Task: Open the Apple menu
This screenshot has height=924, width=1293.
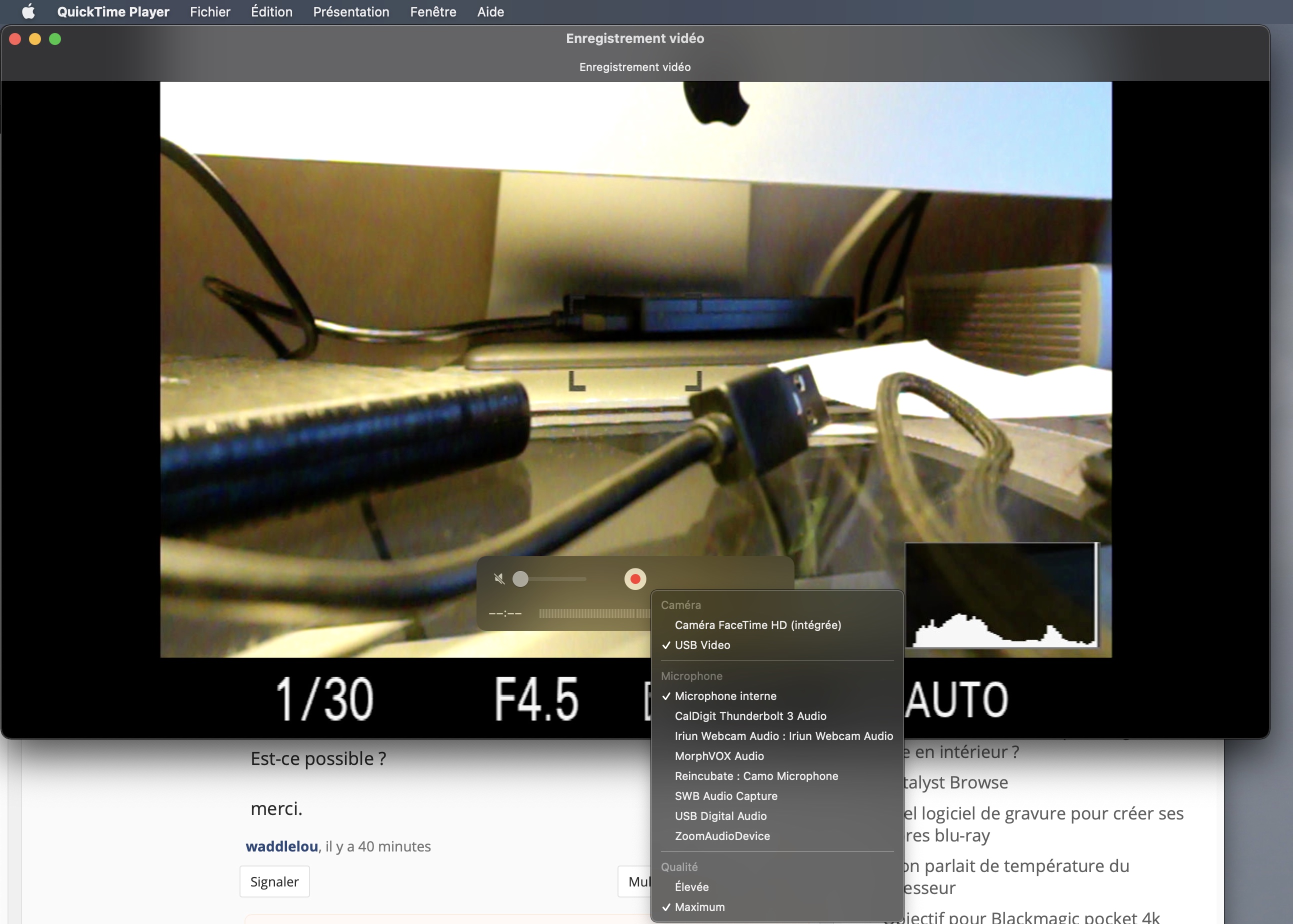Action: 28,12
